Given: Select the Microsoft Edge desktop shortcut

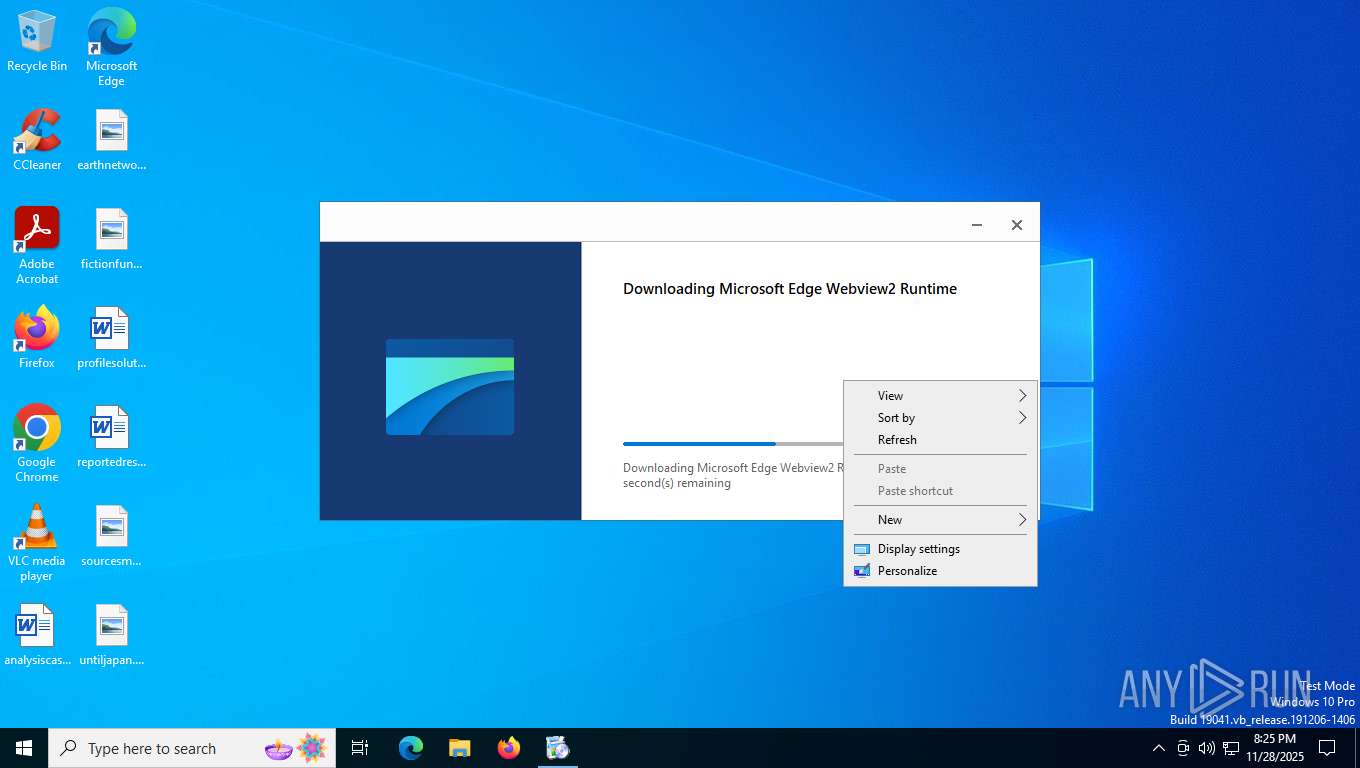Looking at the screenshot, I should click(111, 47).
